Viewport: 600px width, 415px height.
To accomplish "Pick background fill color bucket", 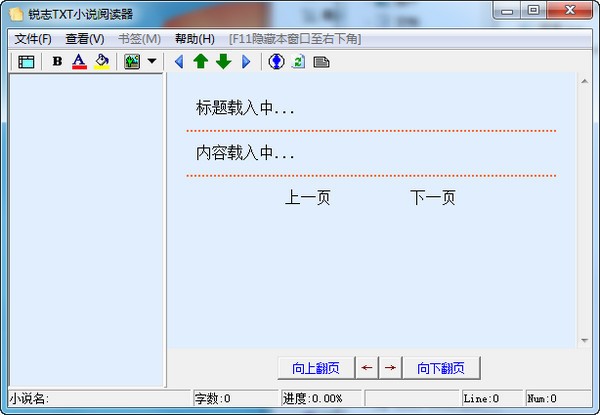I will pos(101,62).
